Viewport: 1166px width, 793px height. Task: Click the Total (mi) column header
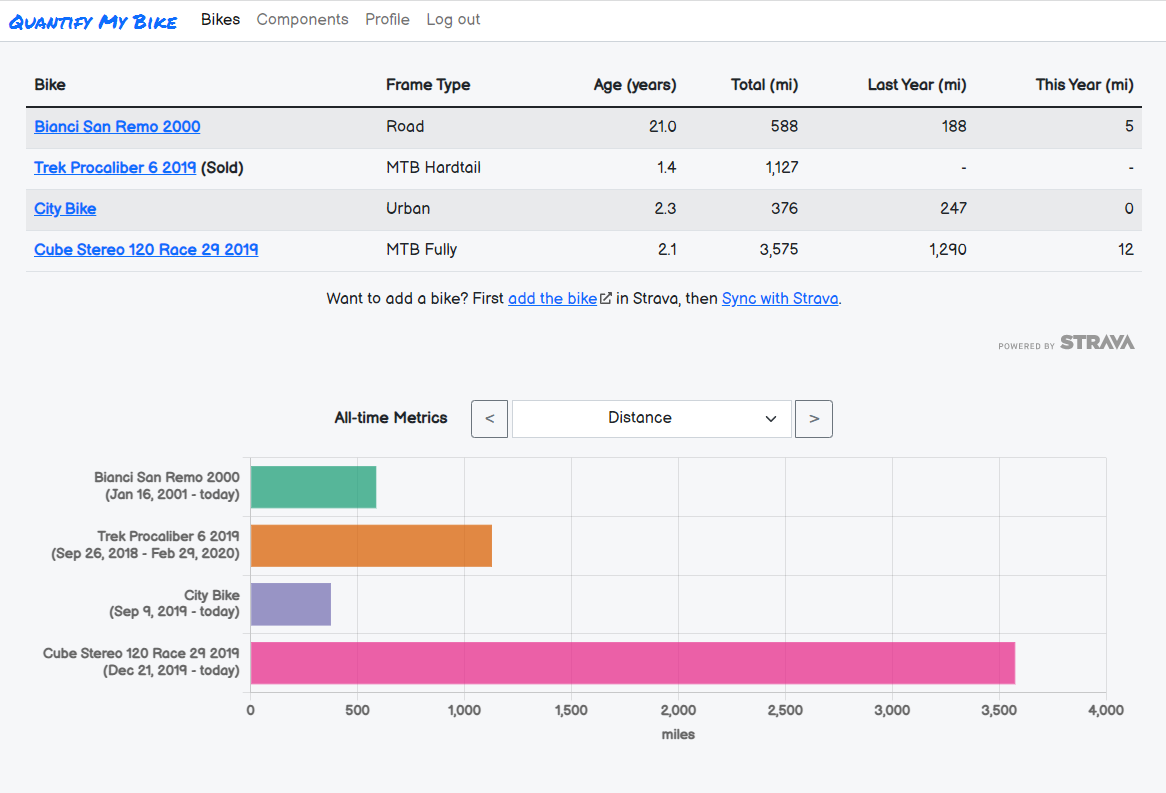[x=764, y=85]
